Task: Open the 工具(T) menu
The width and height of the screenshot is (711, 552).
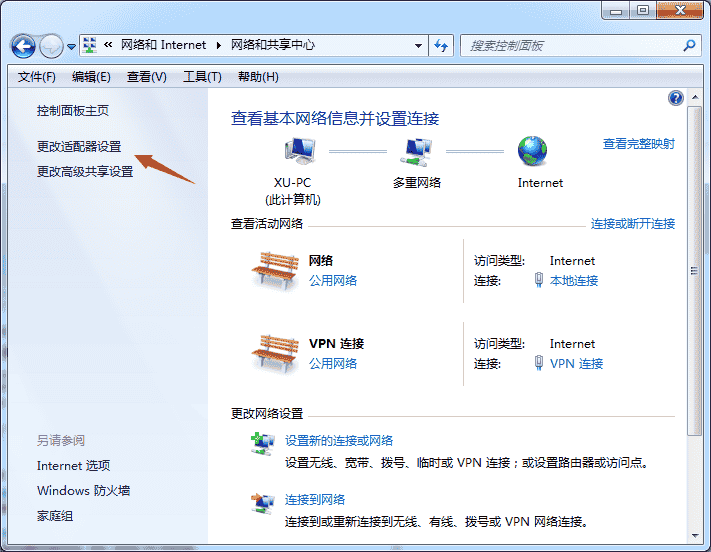Action: pyautogui.click(x=201, y=77)
